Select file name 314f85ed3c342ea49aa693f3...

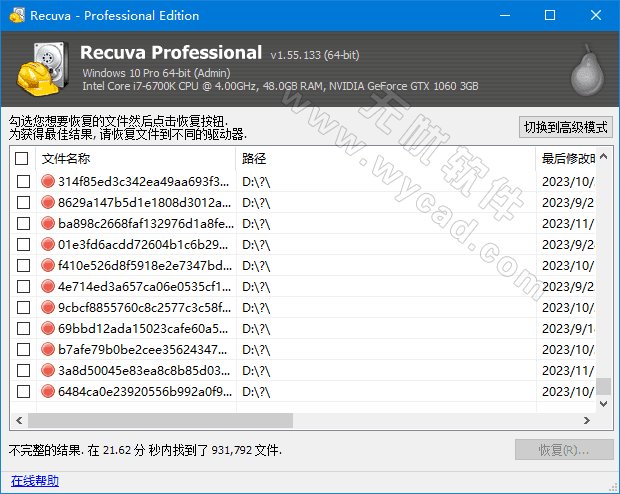144,182
